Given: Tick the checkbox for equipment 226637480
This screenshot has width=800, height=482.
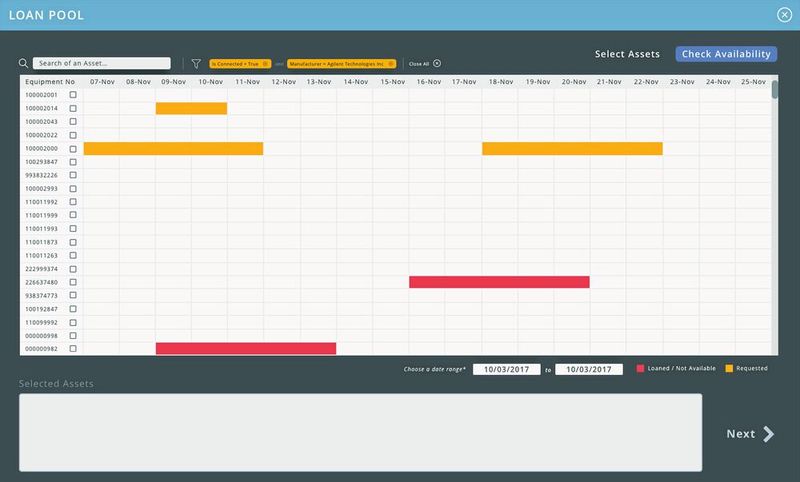Looking at the screenshot, I should pyautogui.click(x=73, y=282).
